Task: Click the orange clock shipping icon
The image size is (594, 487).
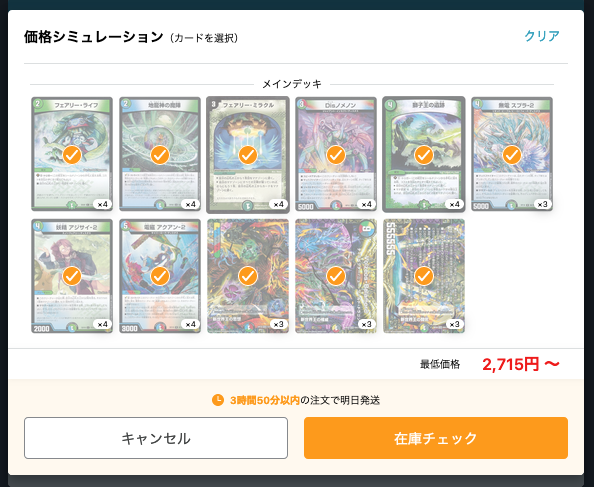Action: pyautogui.click(x=218, y=400)
